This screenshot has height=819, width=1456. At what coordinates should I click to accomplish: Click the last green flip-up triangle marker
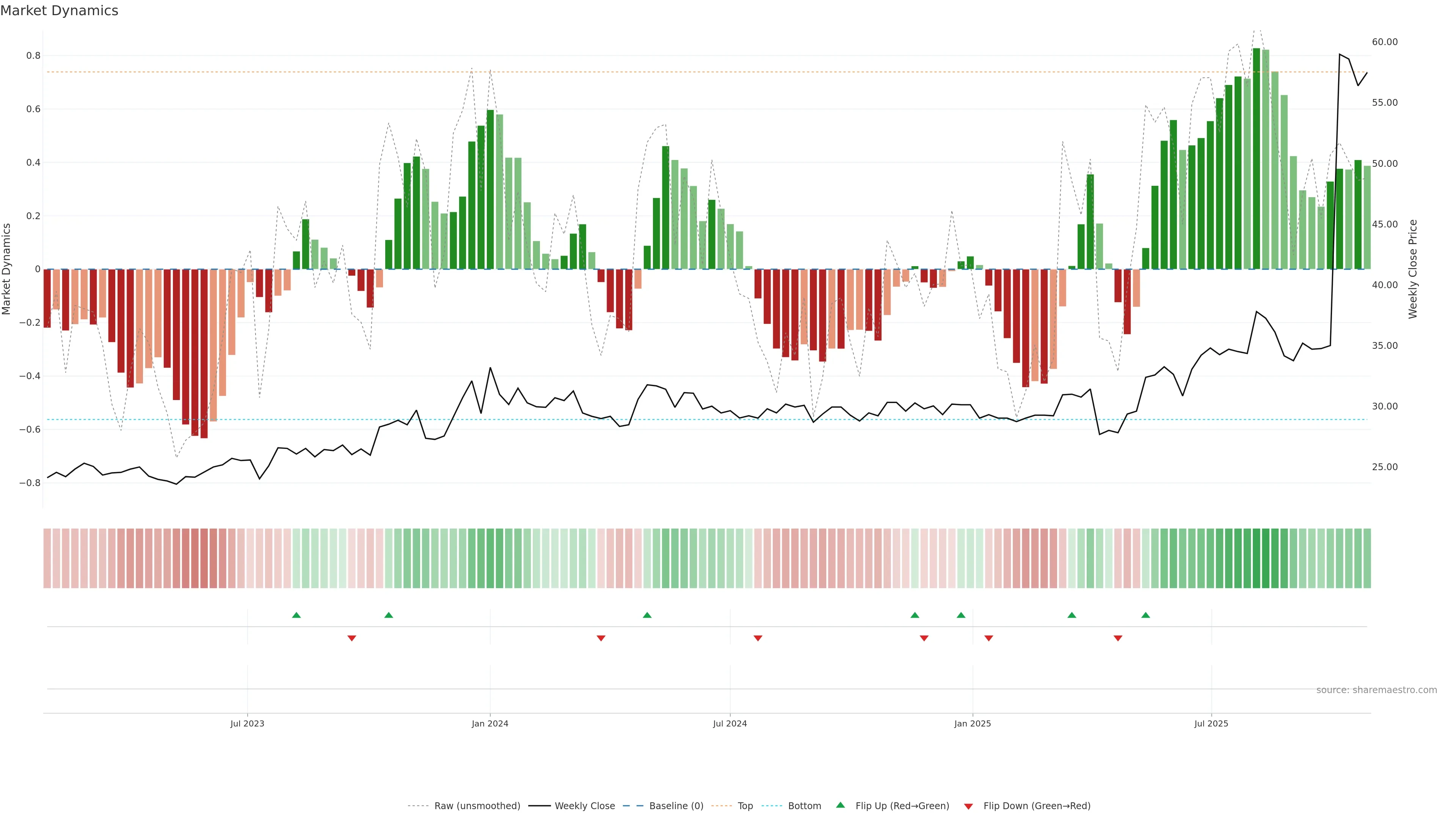(x=1145, y=615)
